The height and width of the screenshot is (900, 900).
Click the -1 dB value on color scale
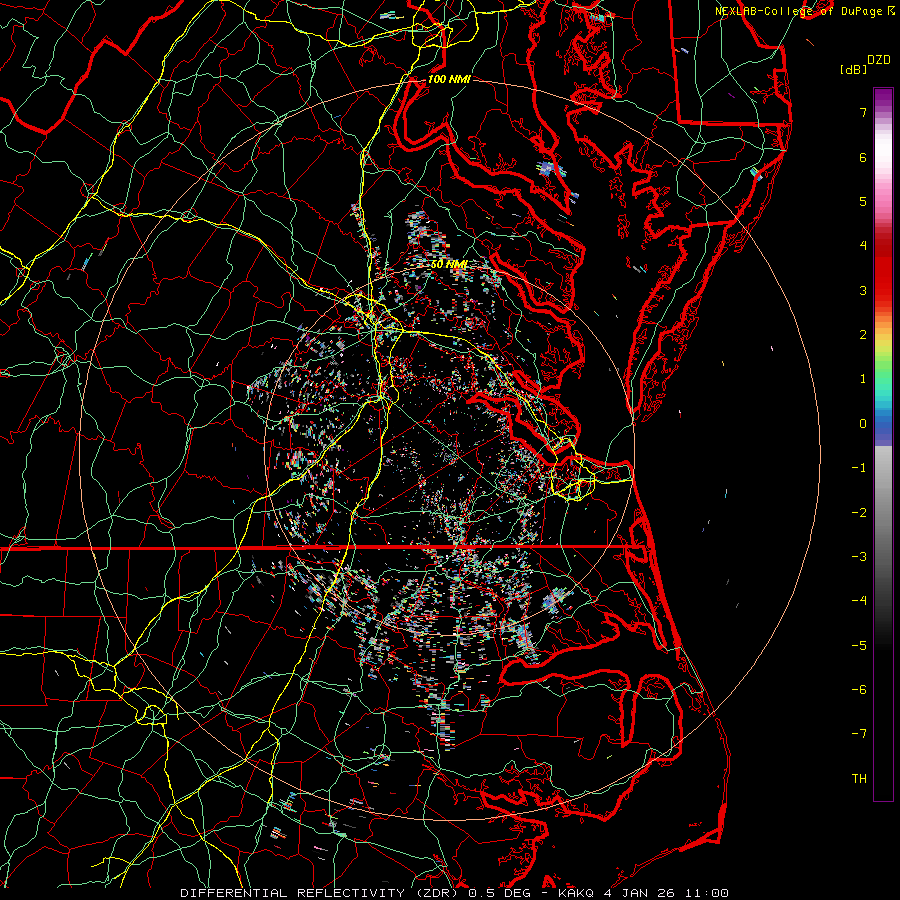pos(859,468)
